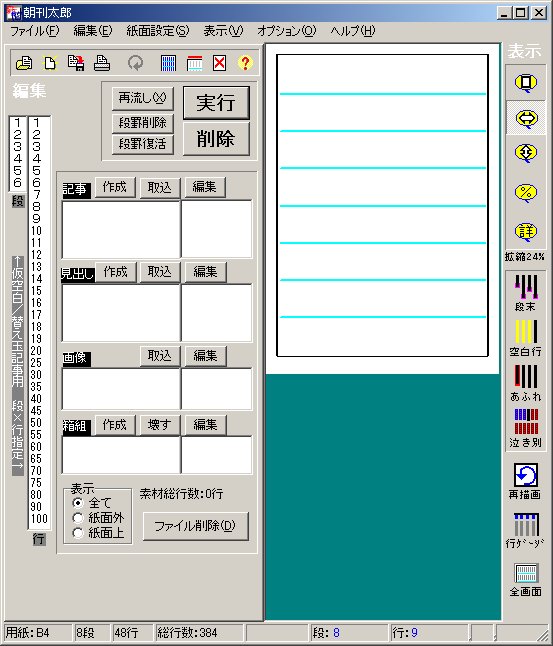Select the fit-width zoom icon
The image size is (553, 646).
[x=526, y=119]
